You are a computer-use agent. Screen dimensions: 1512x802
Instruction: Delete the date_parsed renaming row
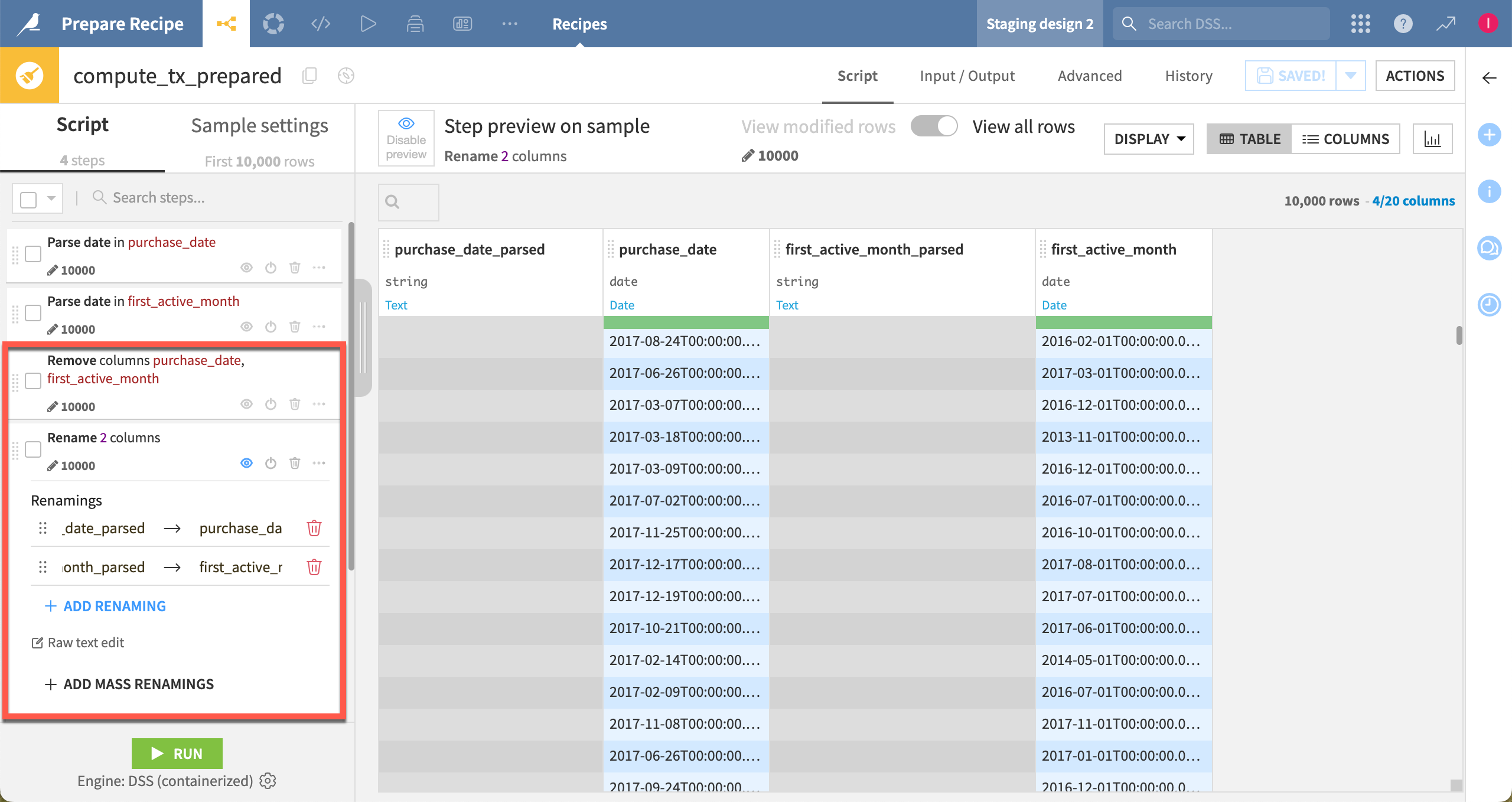click(x=314, y=528)
